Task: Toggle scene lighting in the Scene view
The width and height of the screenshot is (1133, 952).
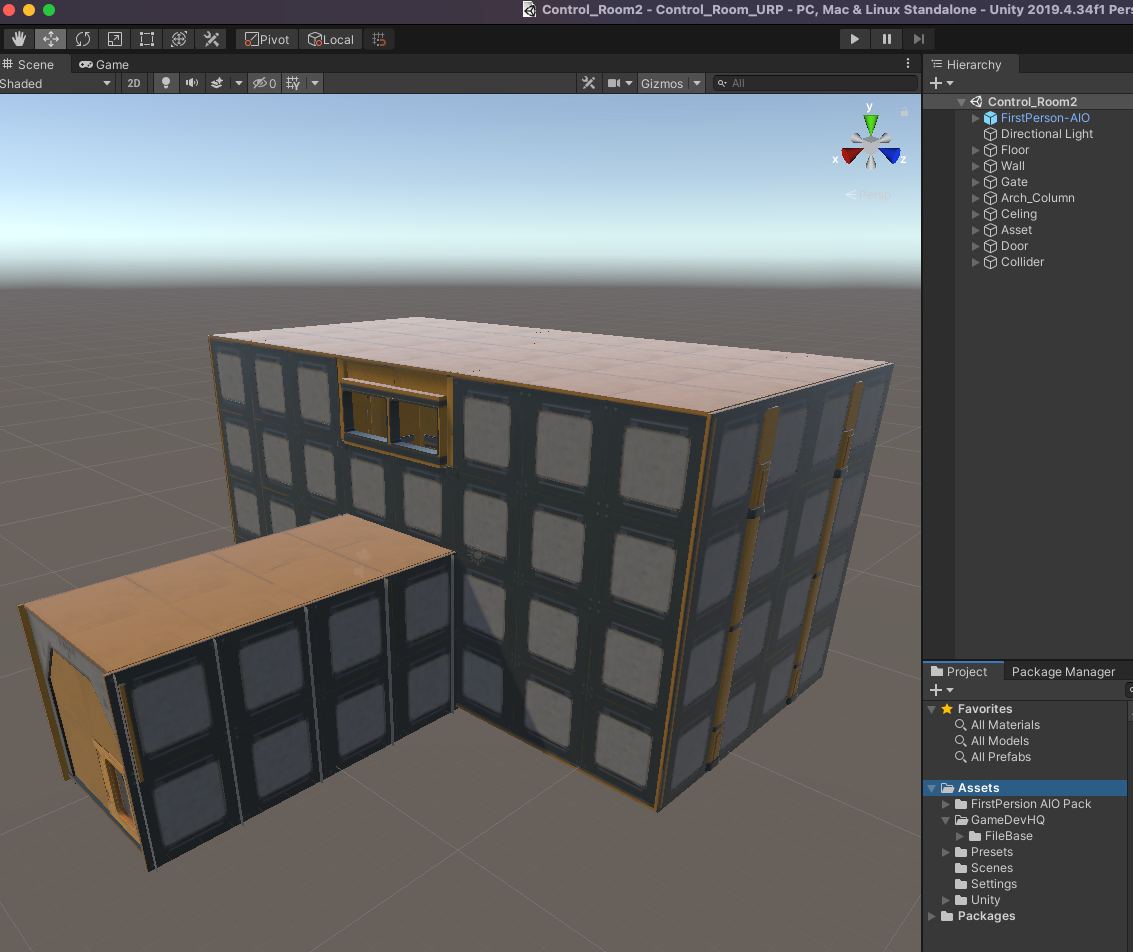Action: [164, 83]
